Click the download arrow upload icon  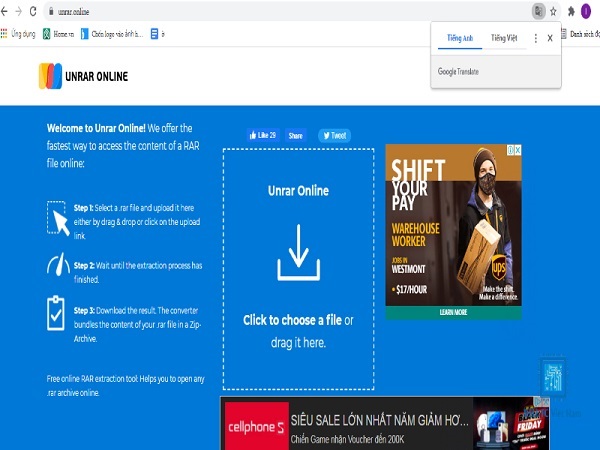pyautogui.click(x=298, y=253)
